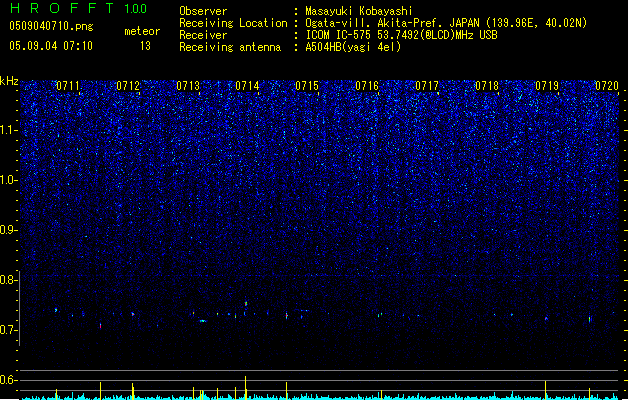Click the 0713 time marker

coord(188,86)
